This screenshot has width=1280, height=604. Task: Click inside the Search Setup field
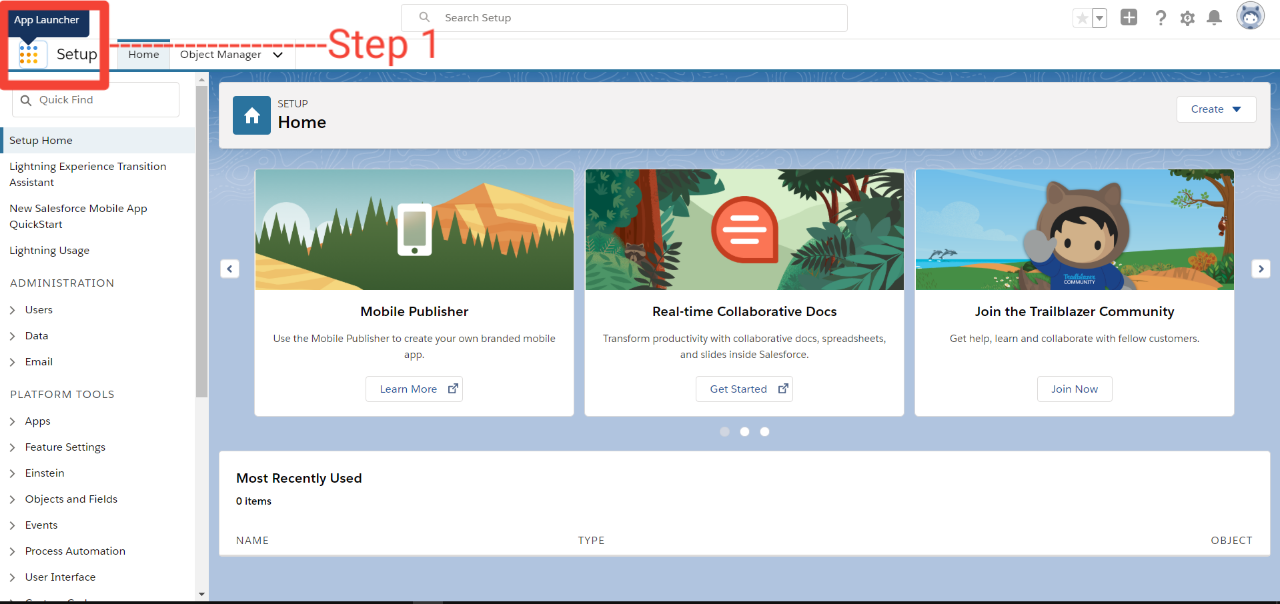click(x=624, y=17)
